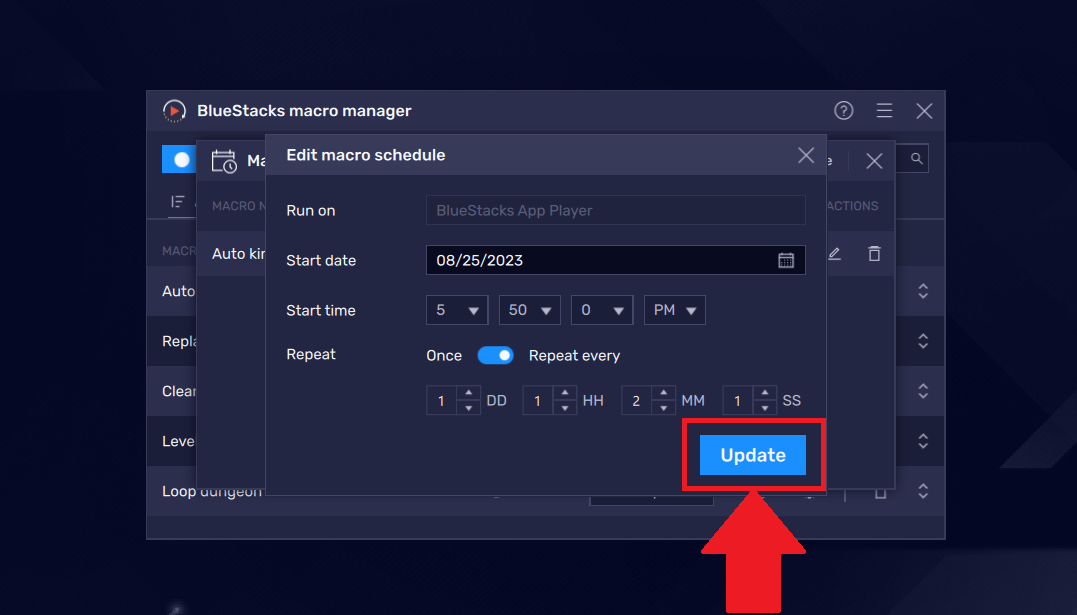Open the hour dropdown showing 5
1077x615 pixels.
click(x=456, y=310)
